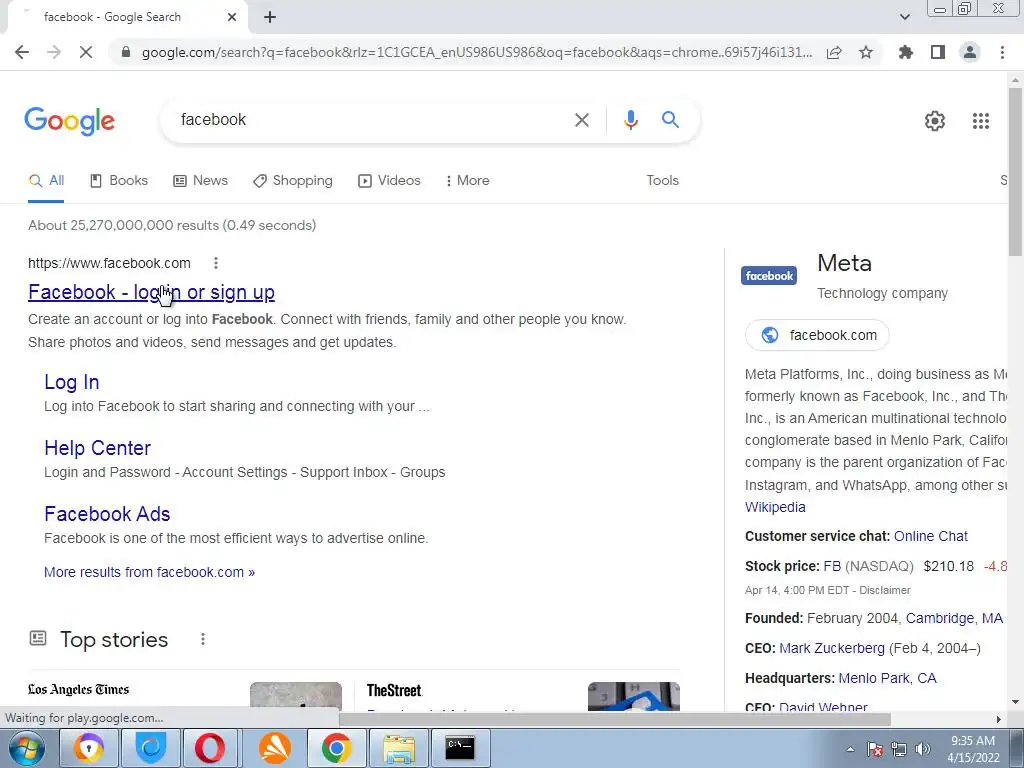Open the Google apps grid

981,121
